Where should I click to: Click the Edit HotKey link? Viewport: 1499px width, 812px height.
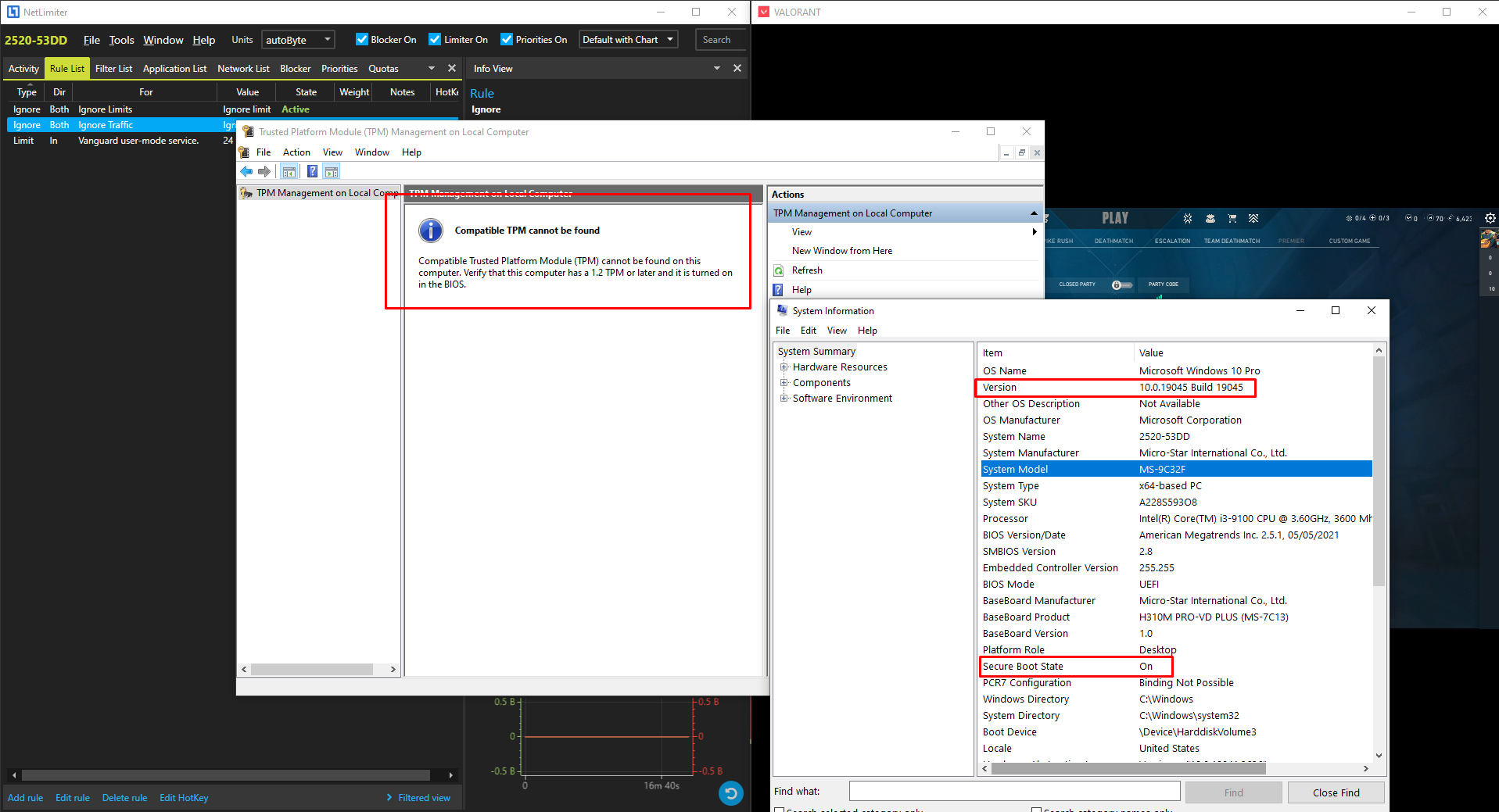click(x=184, y=798)
